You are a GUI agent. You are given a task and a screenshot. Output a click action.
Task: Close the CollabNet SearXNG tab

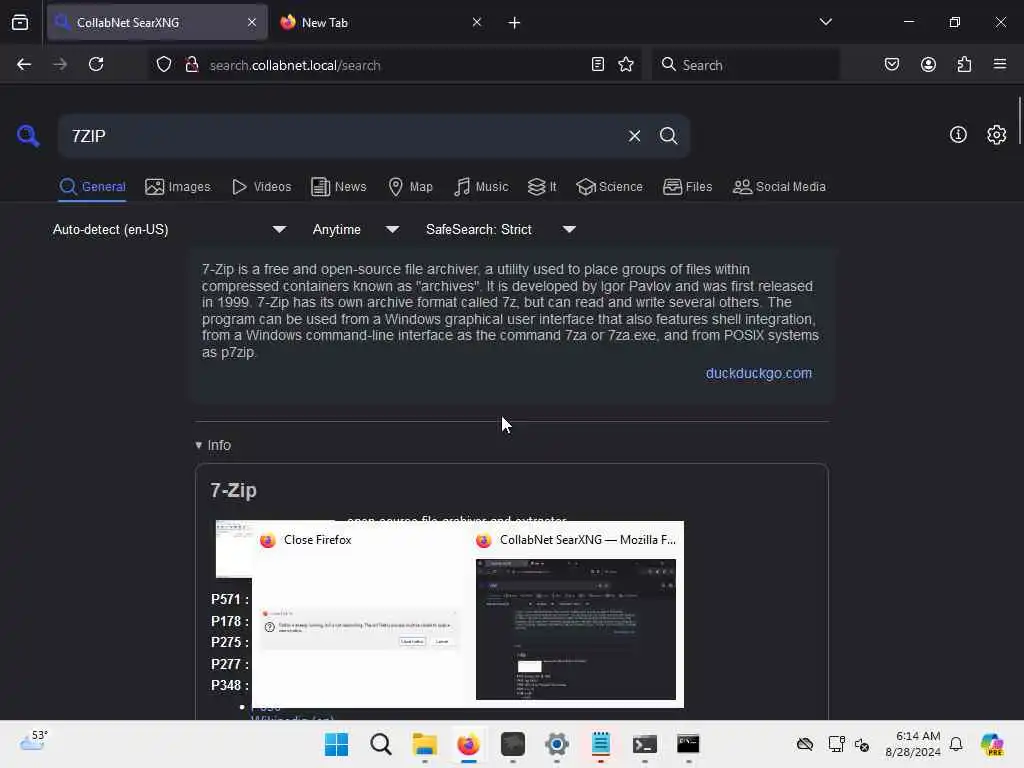coord(252,22)
